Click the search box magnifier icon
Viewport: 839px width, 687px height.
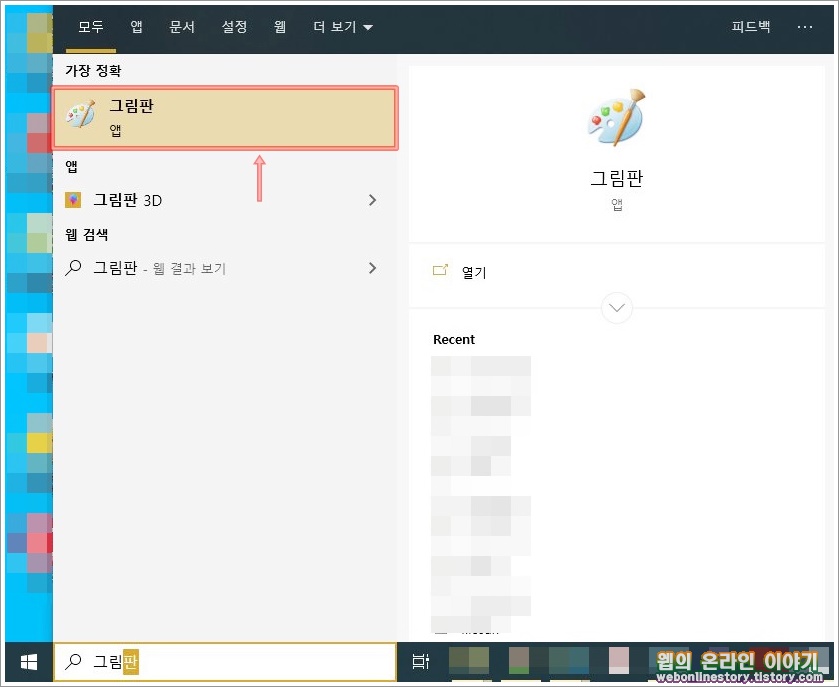[73, 662]
